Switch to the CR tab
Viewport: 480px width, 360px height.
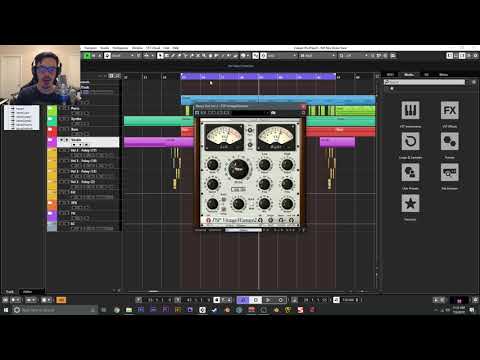click(426, 75)
